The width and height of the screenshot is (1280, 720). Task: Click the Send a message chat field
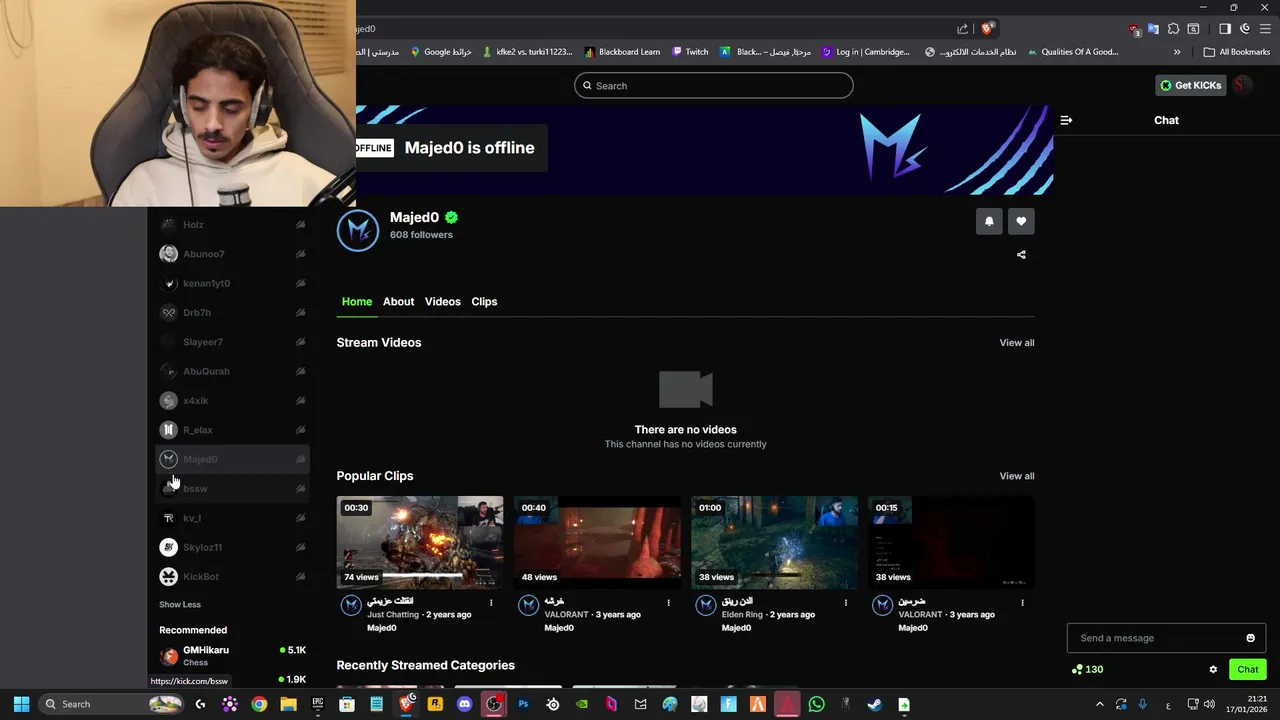pyautogui.click(x=1166, y=638)
